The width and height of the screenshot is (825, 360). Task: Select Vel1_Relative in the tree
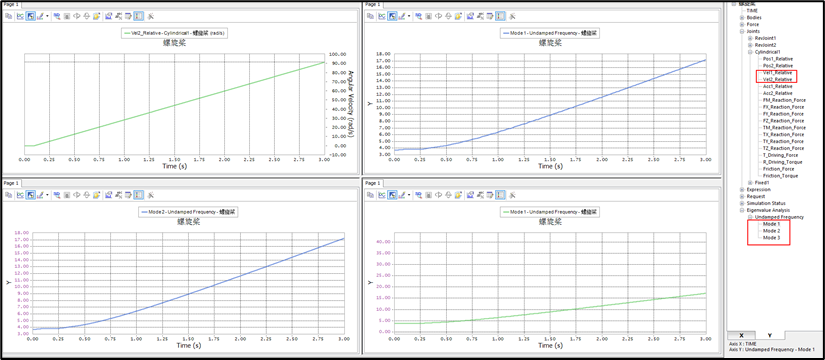[778, 73]
